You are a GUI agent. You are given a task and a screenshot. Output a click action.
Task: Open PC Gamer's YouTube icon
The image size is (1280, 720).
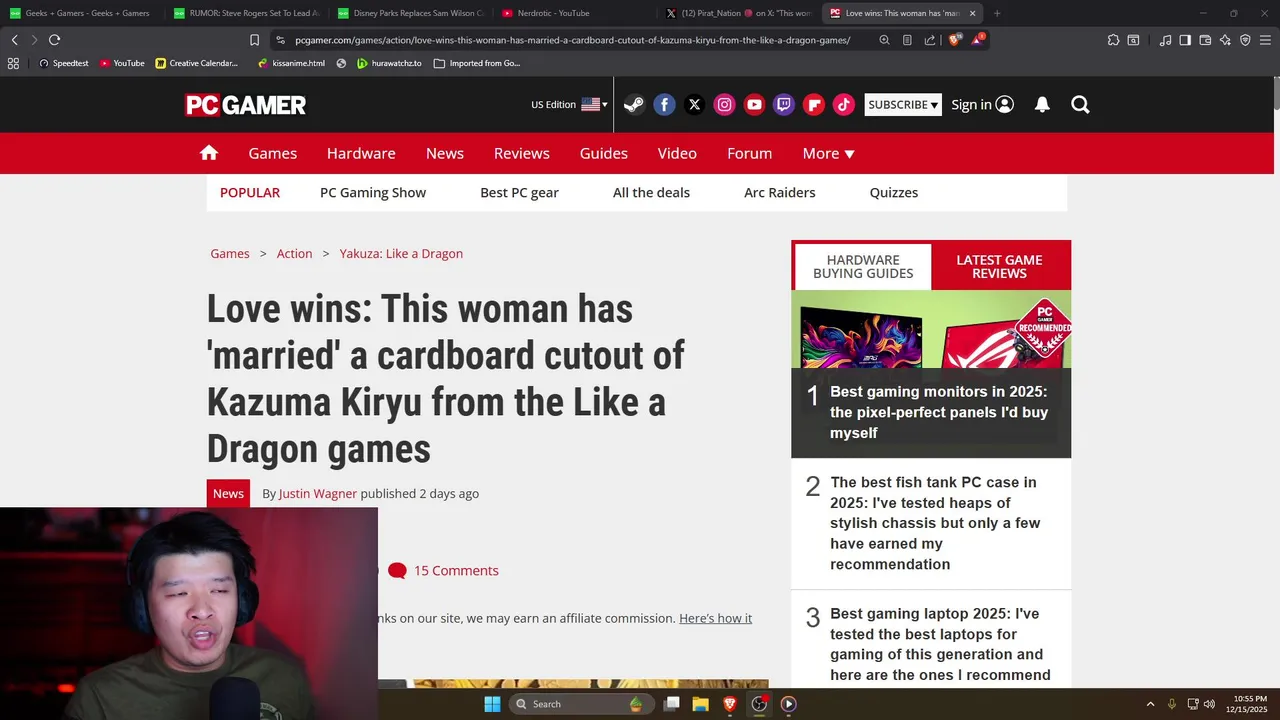754,104
